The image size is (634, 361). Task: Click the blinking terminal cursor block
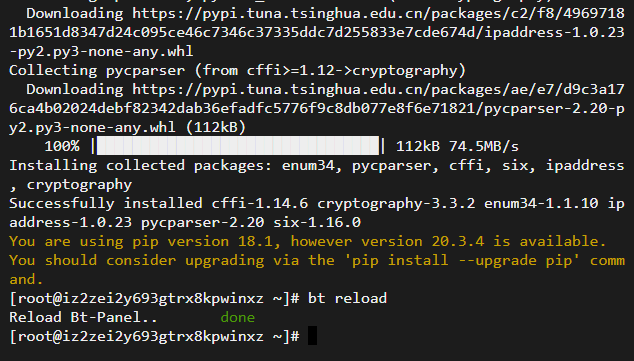312,336
